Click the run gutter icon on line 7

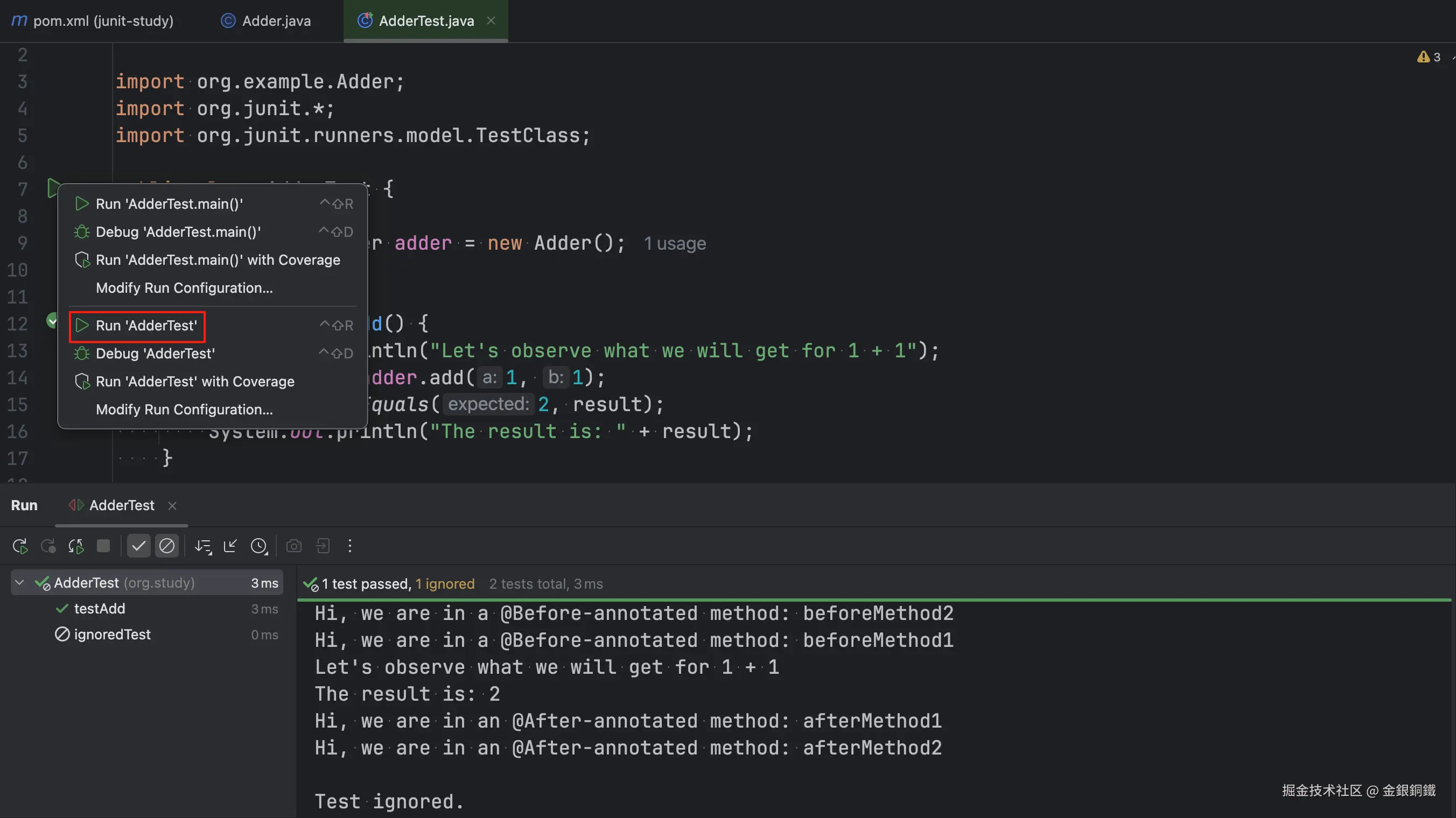(53, 188)
